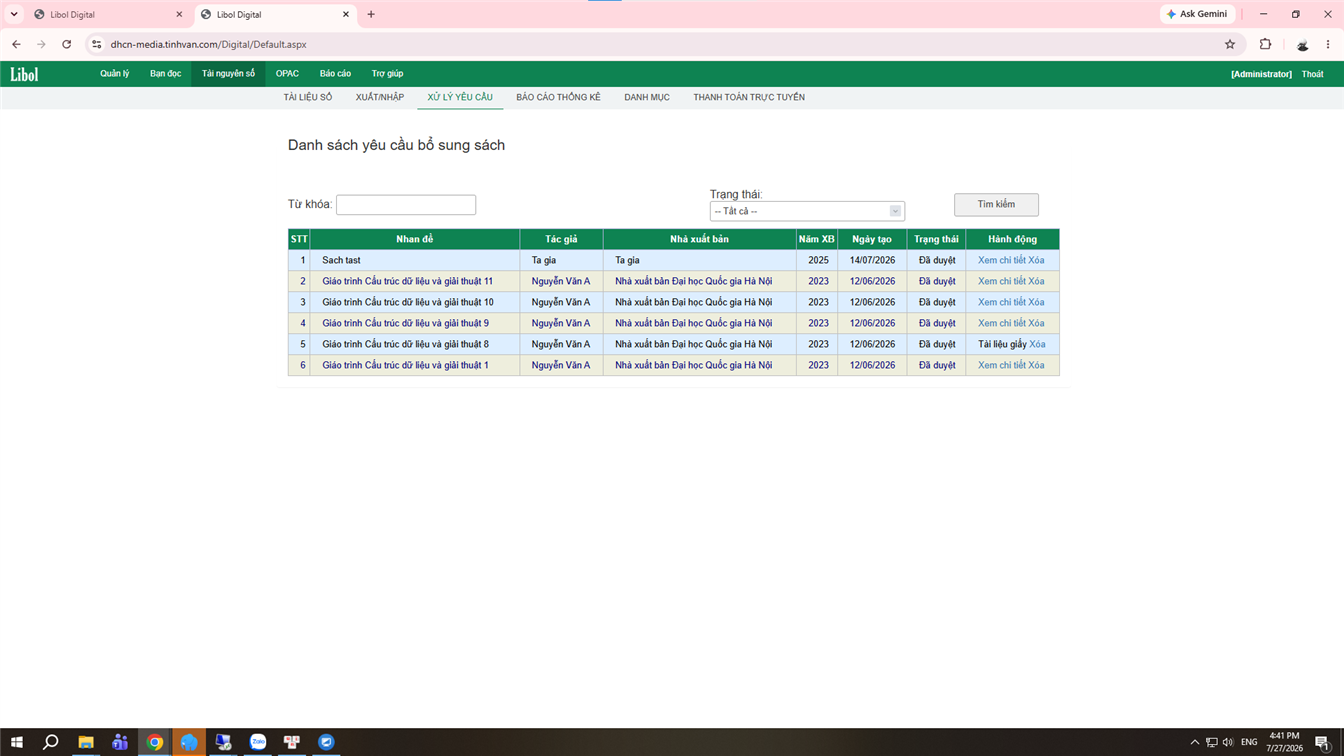The image size is (1344, 756).
Task: Click the Tìm kiếm search button
Action: coord(996,205)
